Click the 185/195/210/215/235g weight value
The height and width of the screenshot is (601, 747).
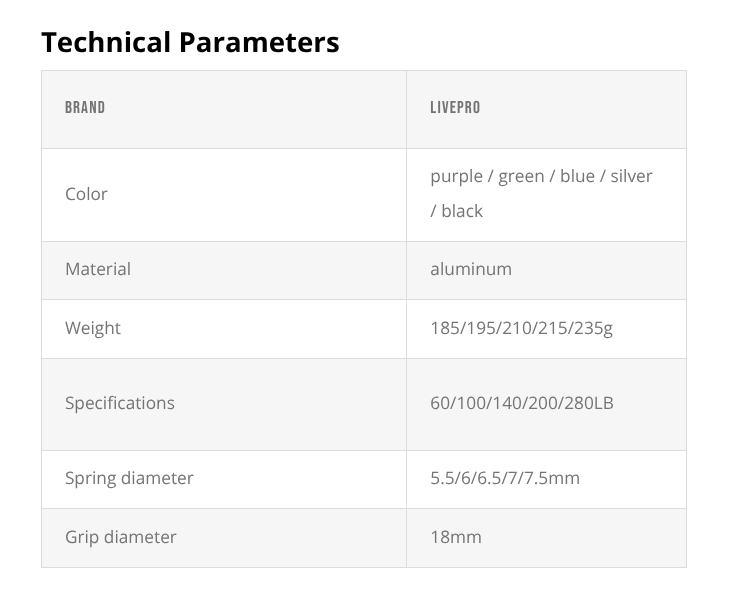point(521,328)
